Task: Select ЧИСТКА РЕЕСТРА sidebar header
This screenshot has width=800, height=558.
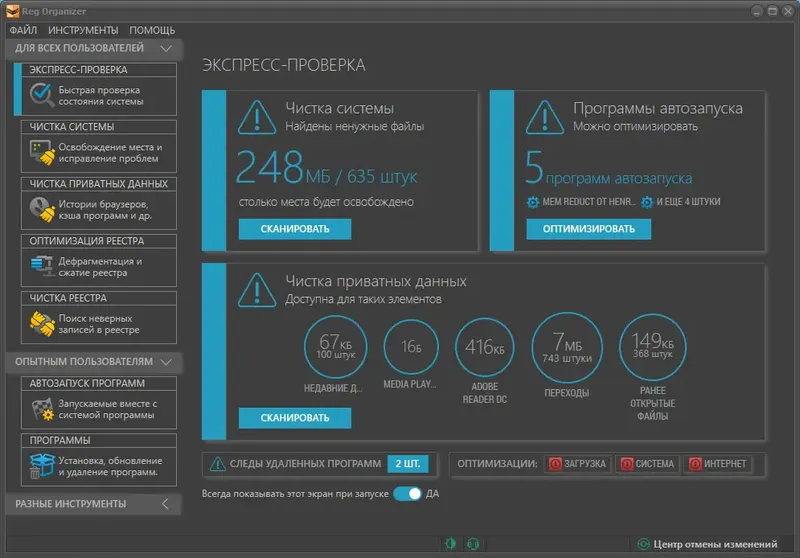Action: tap(68, 298)
